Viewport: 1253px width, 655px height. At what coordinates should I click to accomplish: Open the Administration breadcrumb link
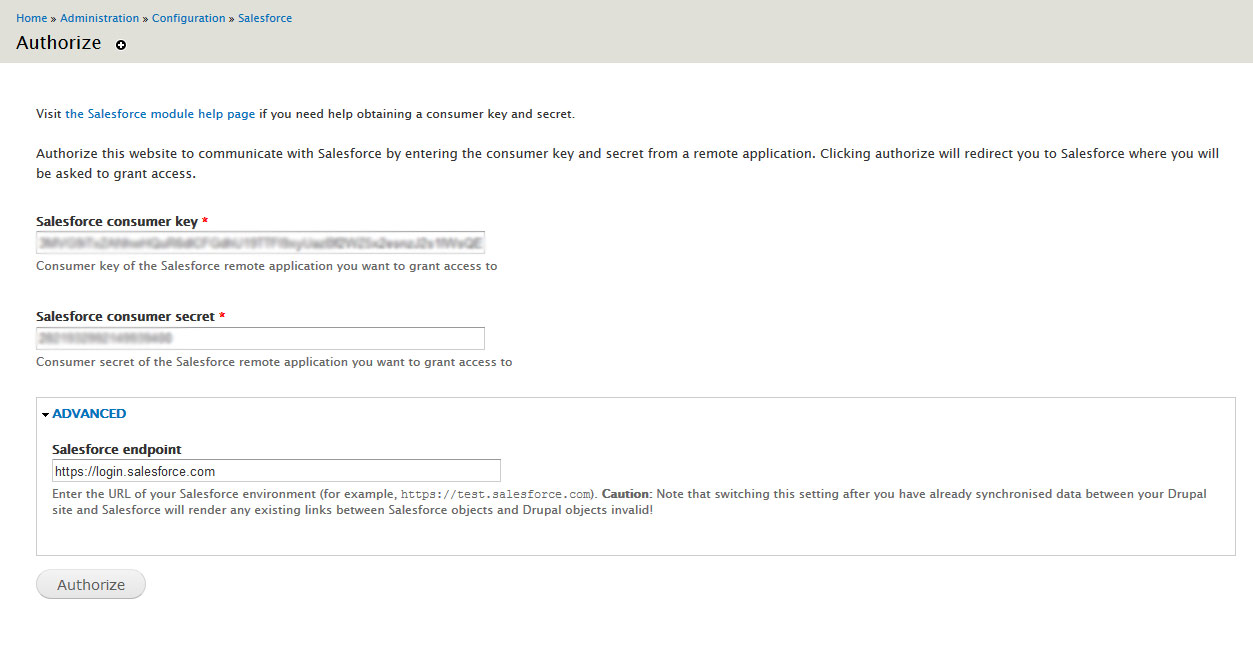tap(100, 18)
